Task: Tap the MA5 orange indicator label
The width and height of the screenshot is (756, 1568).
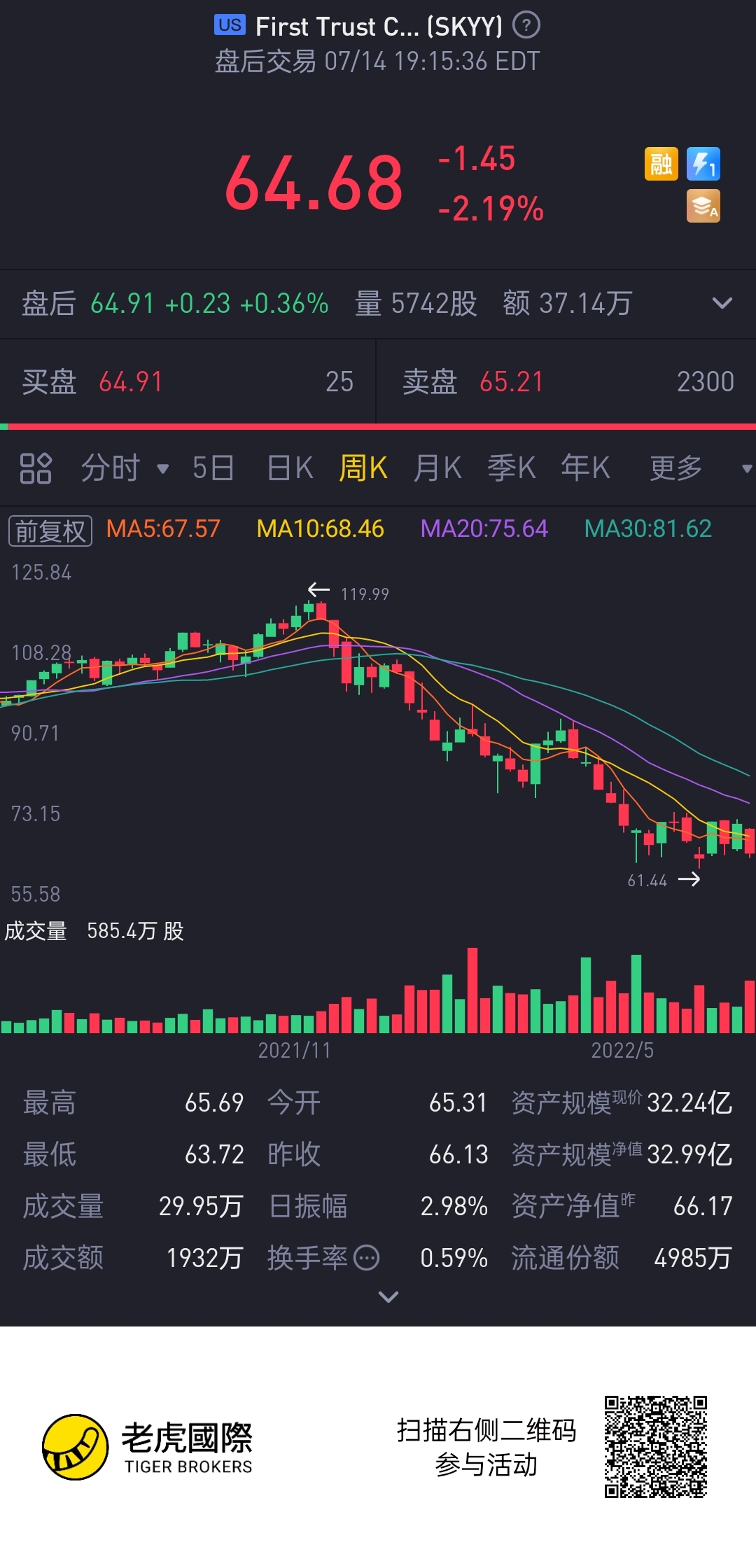Action: click(x=163, y=528)
